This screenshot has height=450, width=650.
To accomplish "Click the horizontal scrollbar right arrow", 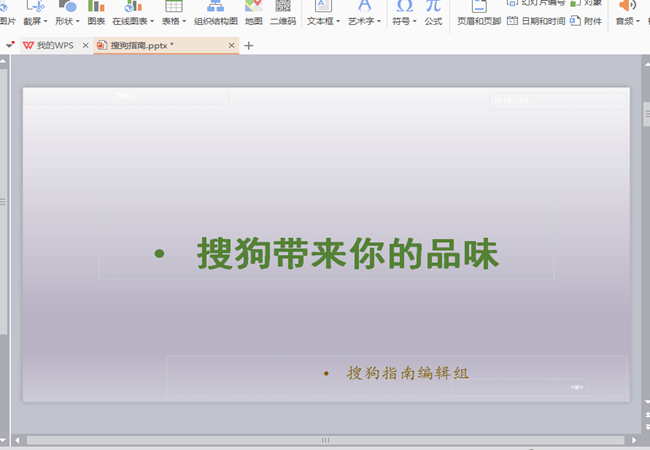I will tap(634, 440).
